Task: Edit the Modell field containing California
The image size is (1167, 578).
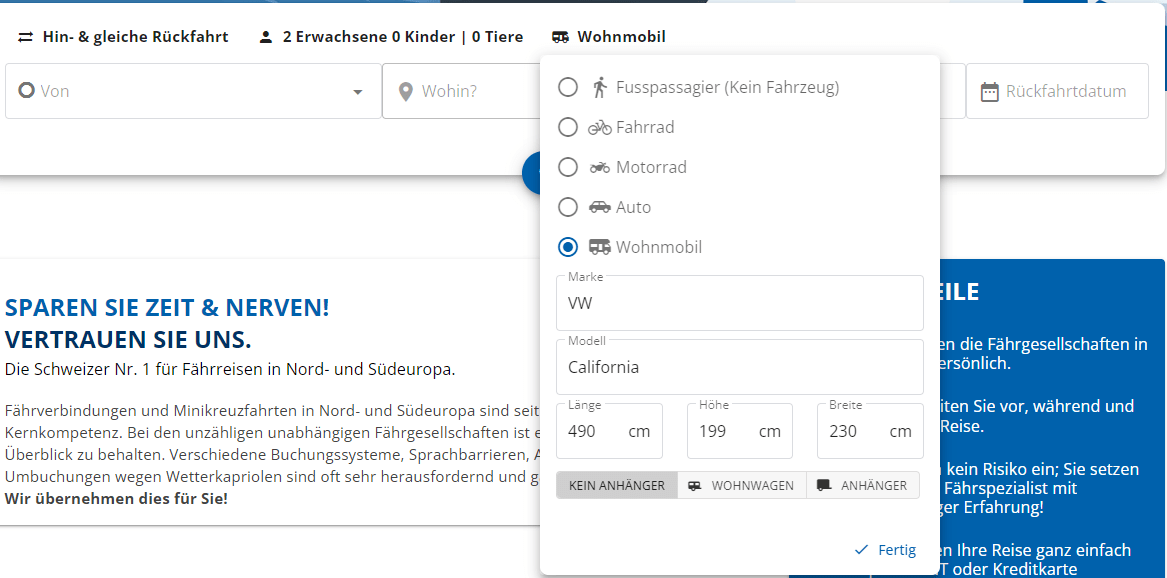Action: click(740, 367)
